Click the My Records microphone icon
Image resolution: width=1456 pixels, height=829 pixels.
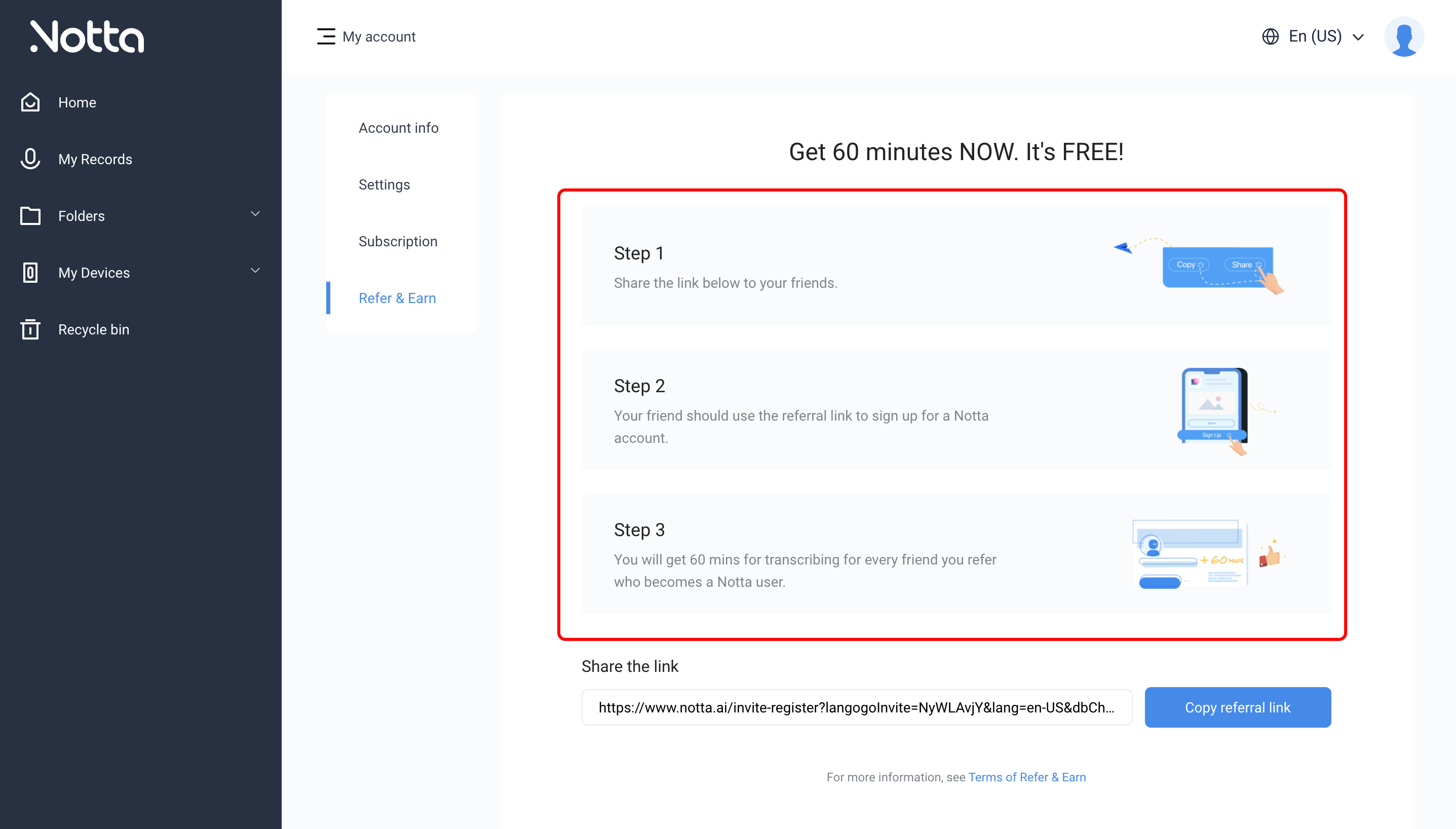[x=30, y=159]
